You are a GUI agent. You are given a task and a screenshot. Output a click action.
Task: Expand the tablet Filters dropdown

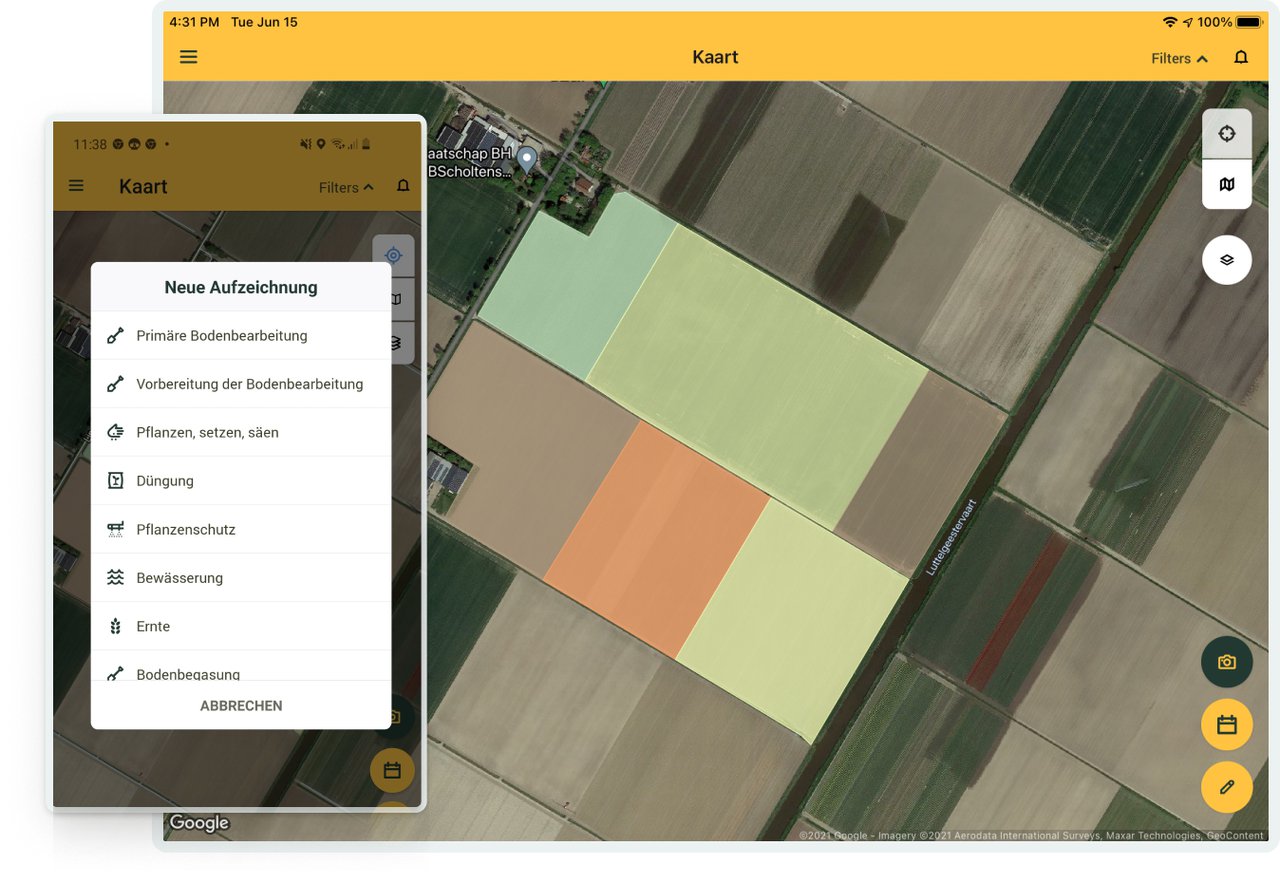1179,58
